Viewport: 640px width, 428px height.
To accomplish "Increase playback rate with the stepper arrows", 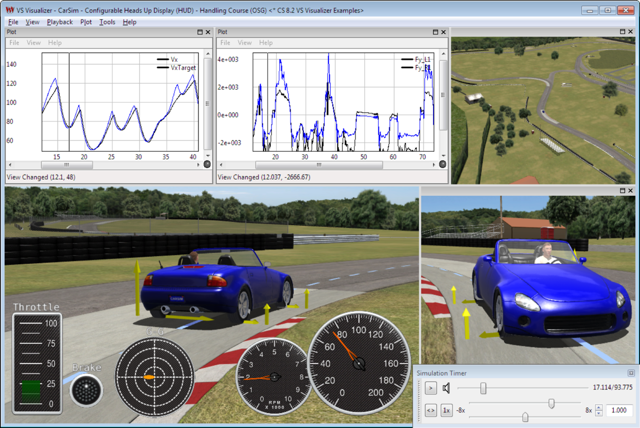I will click(599, 408).
